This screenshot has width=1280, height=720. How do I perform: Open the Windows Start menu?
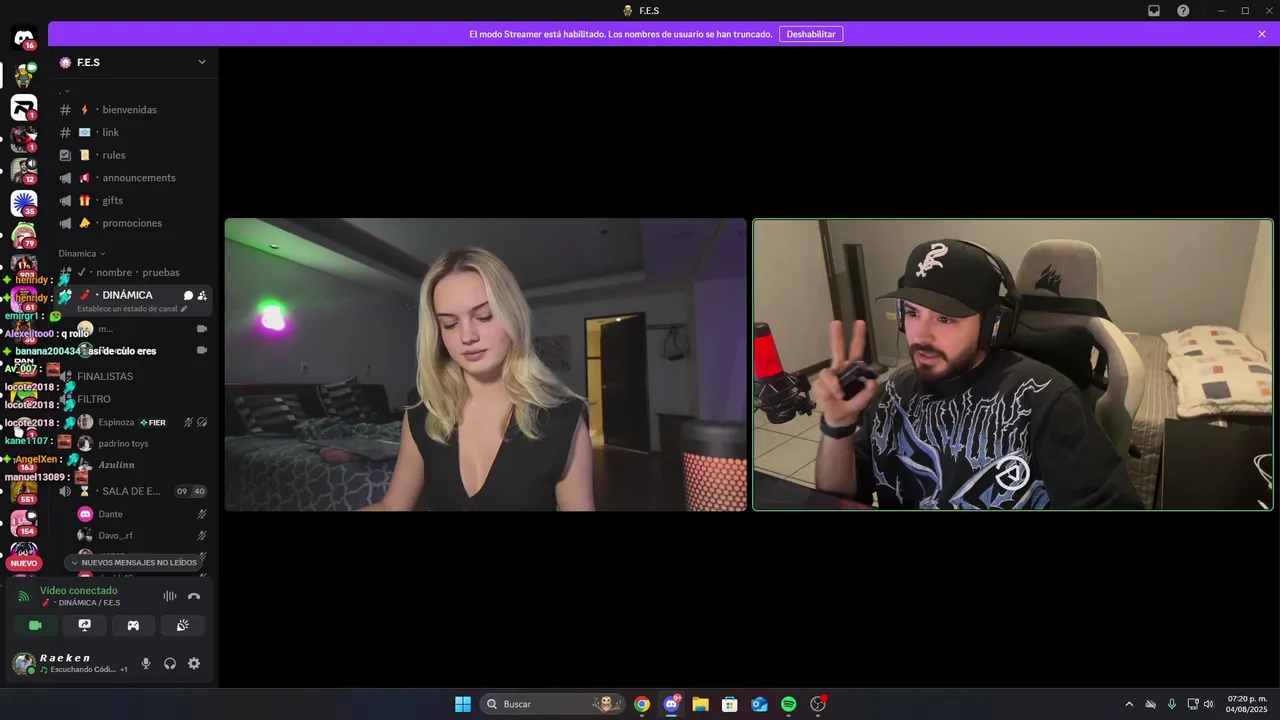coord(463,704)
